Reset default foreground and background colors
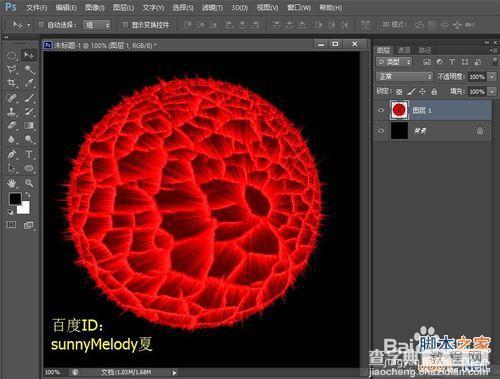The width and height of the screenshot is (500, 379). click(11, 212)
